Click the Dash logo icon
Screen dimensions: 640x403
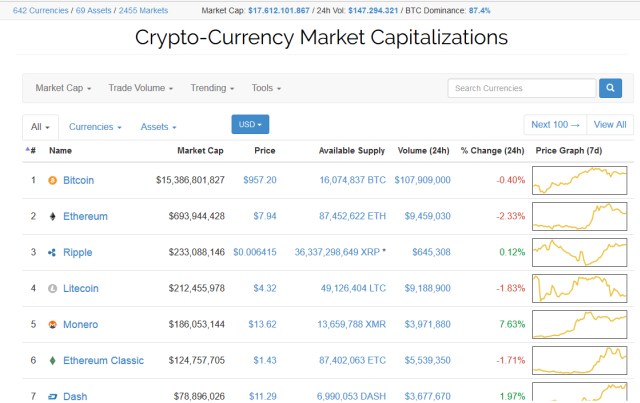pyautogui.click(x=52, y=396)
